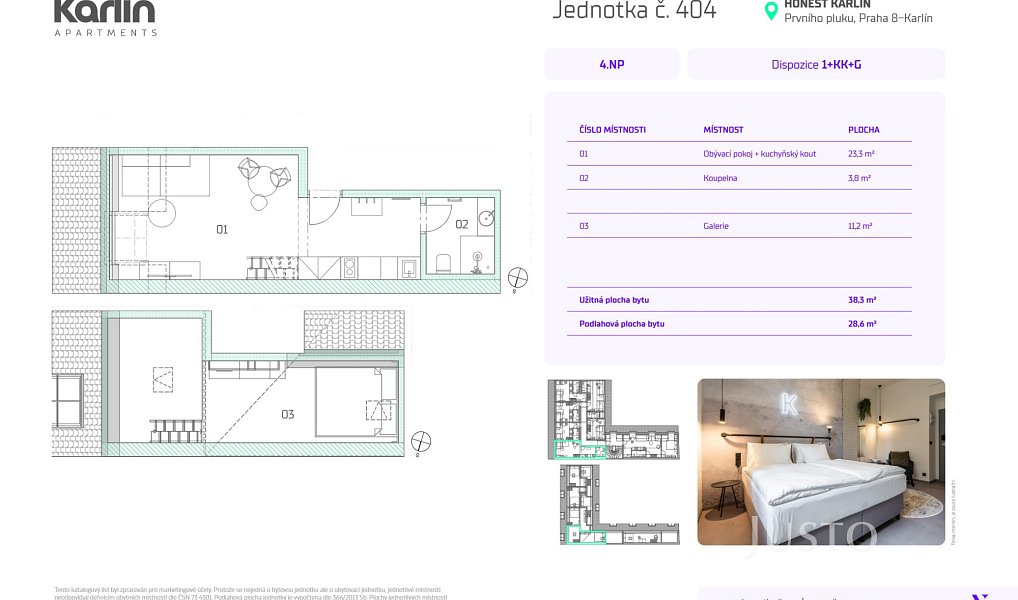Open the bedroom interior photo
The height and width of the screenshot is (600, 1018).
(x=821, y=462)
